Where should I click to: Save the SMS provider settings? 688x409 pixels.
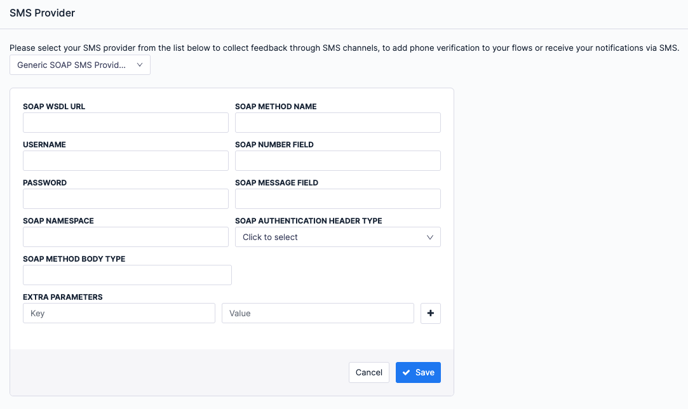[418, 372]
